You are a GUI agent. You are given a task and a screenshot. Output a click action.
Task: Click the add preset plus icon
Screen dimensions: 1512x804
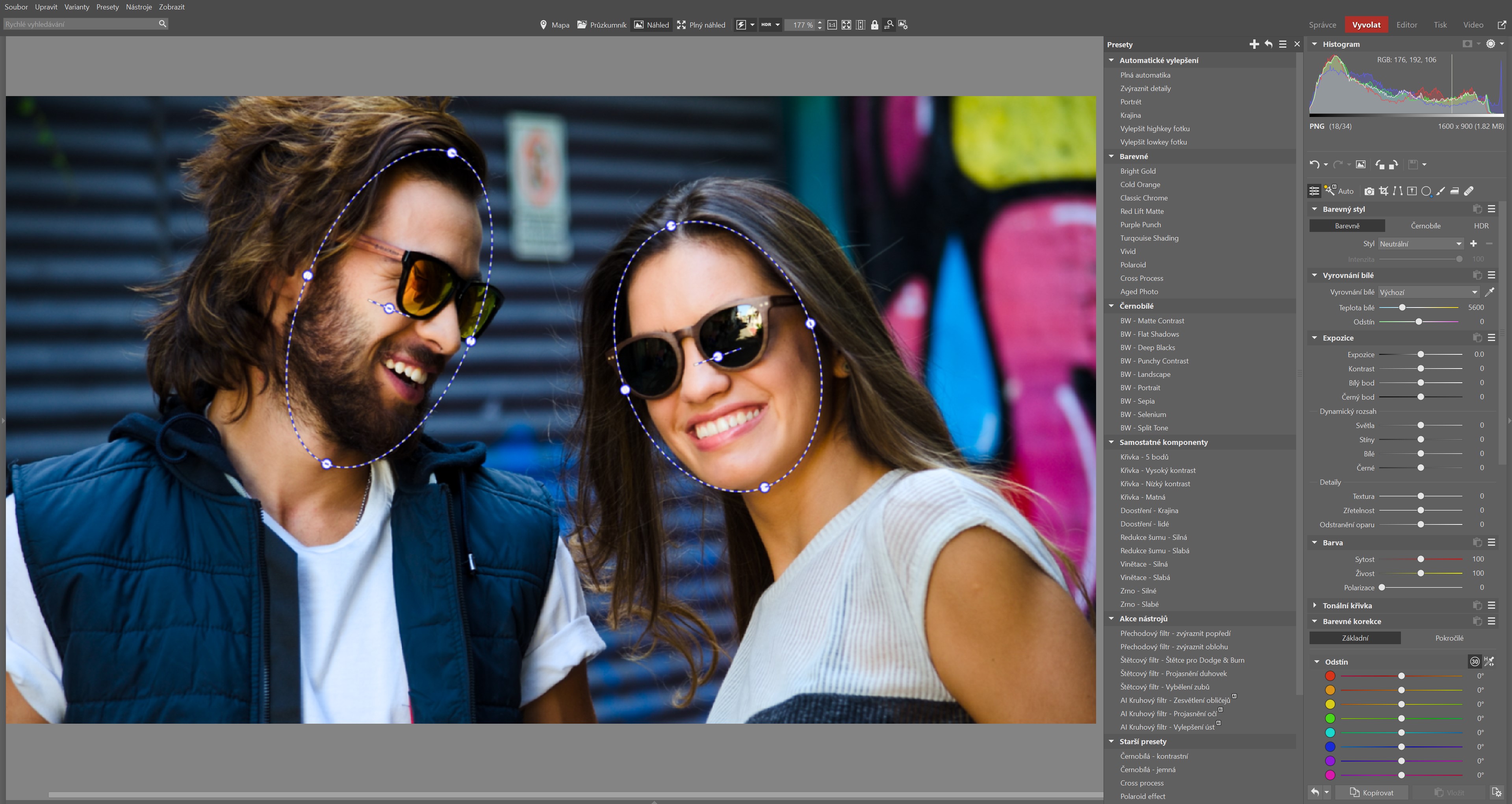(x=1254, y=44)
